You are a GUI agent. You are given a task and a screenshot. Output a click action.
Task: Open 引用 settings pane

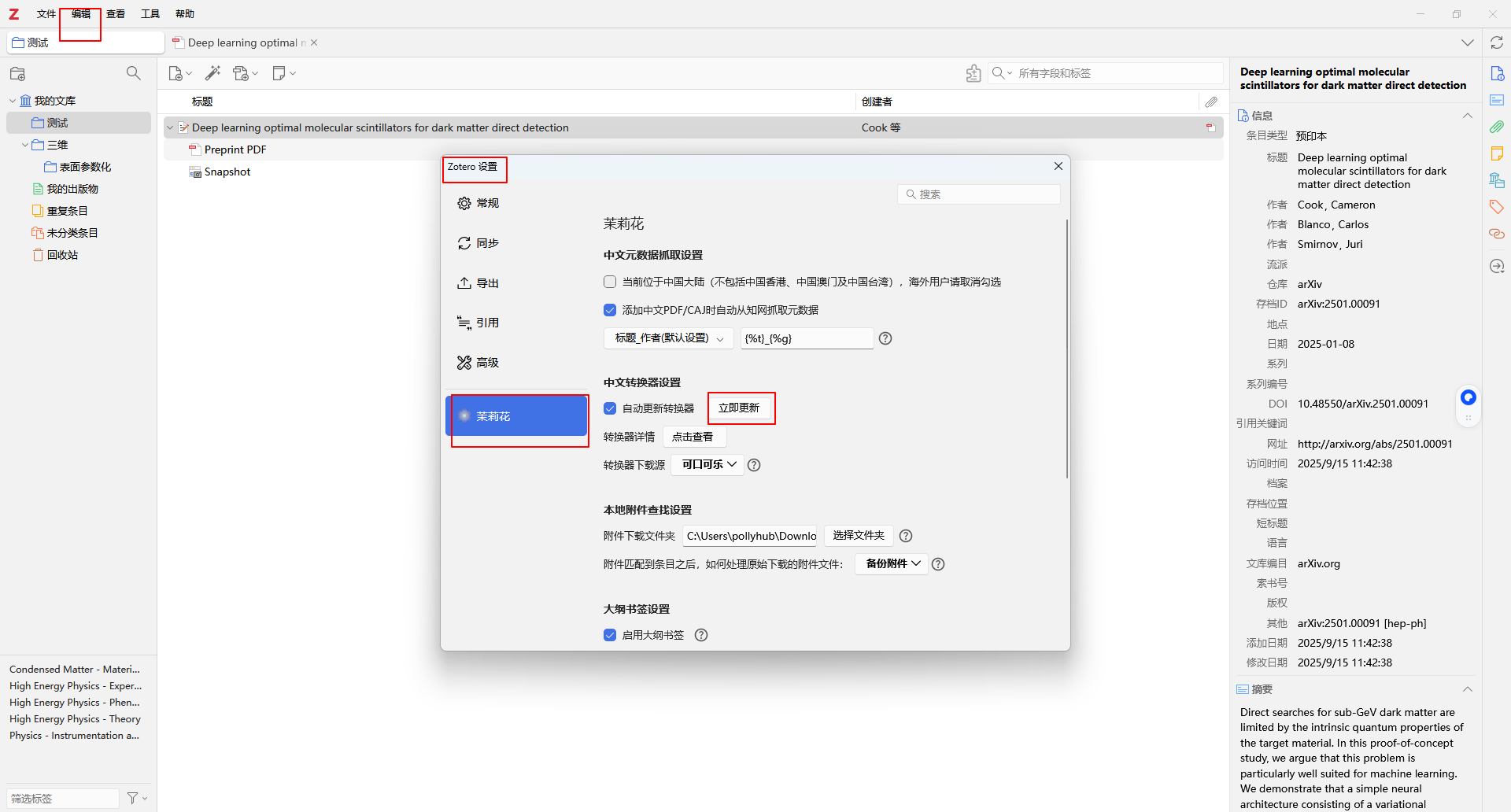pyautogui.click(x=516, y=323)
